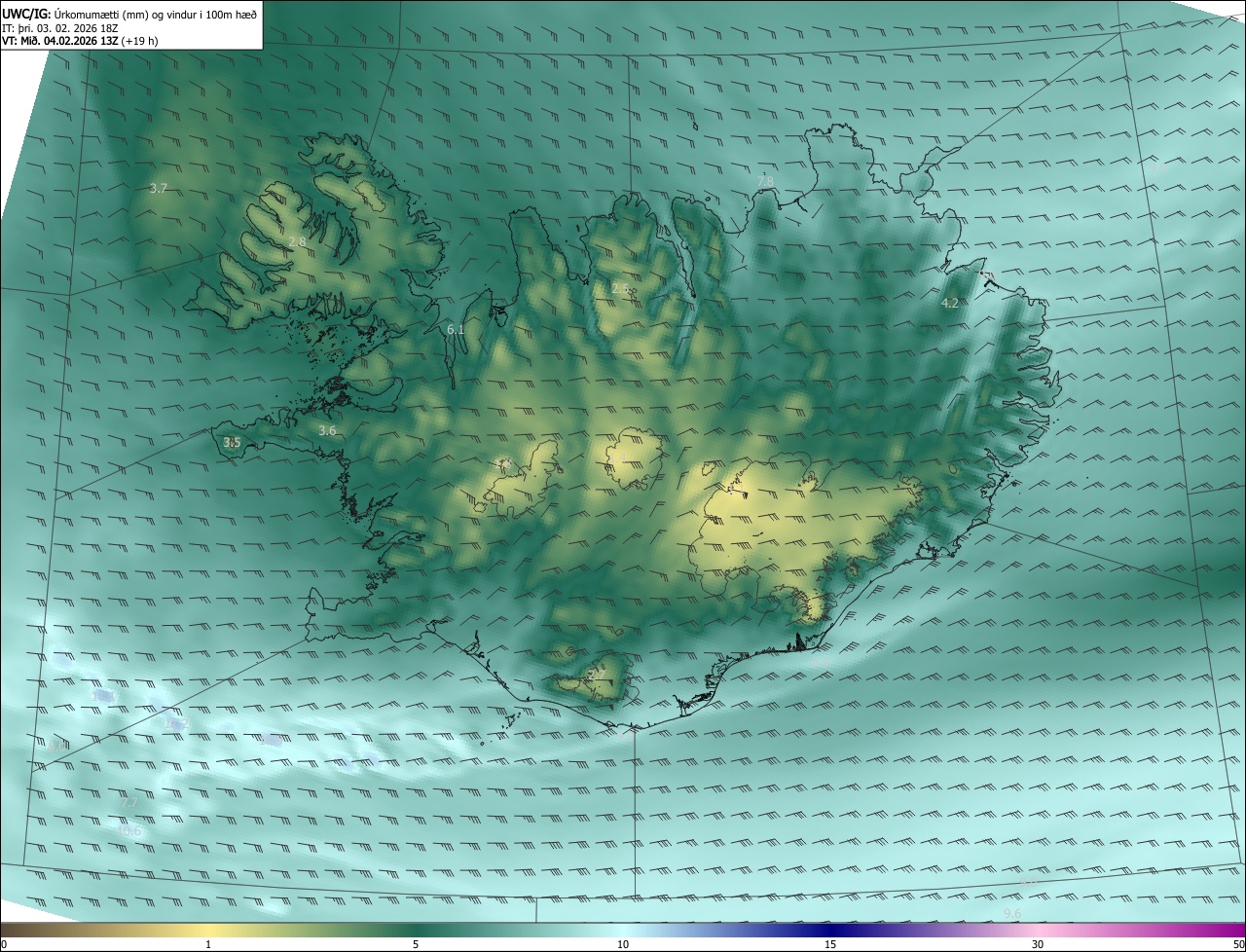Pick the yellow color above tick 1
This screenshot has height=952, width=1246.
pos(208,930)
